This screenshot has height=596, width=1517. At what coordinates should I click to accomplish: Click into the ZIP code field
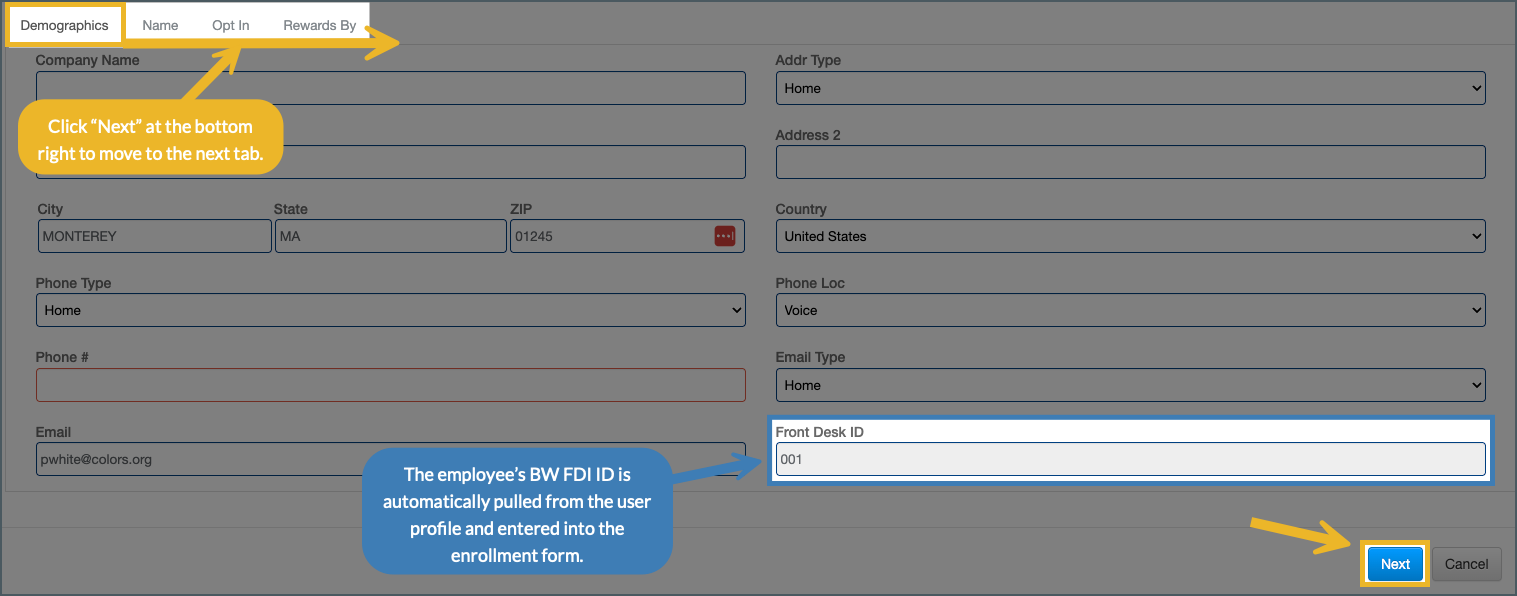tap(610, 236)
